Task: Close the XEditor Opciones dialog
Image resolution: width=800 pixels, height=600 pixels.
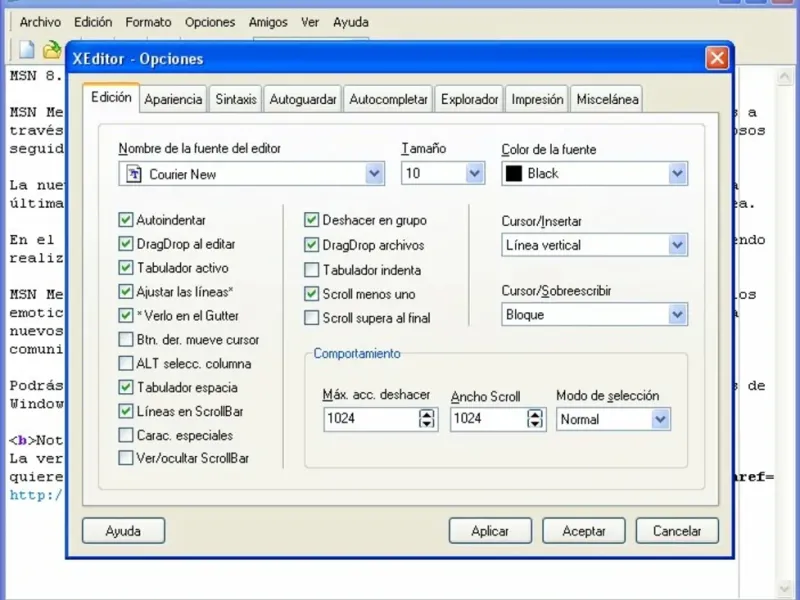Action: [717, 58]
